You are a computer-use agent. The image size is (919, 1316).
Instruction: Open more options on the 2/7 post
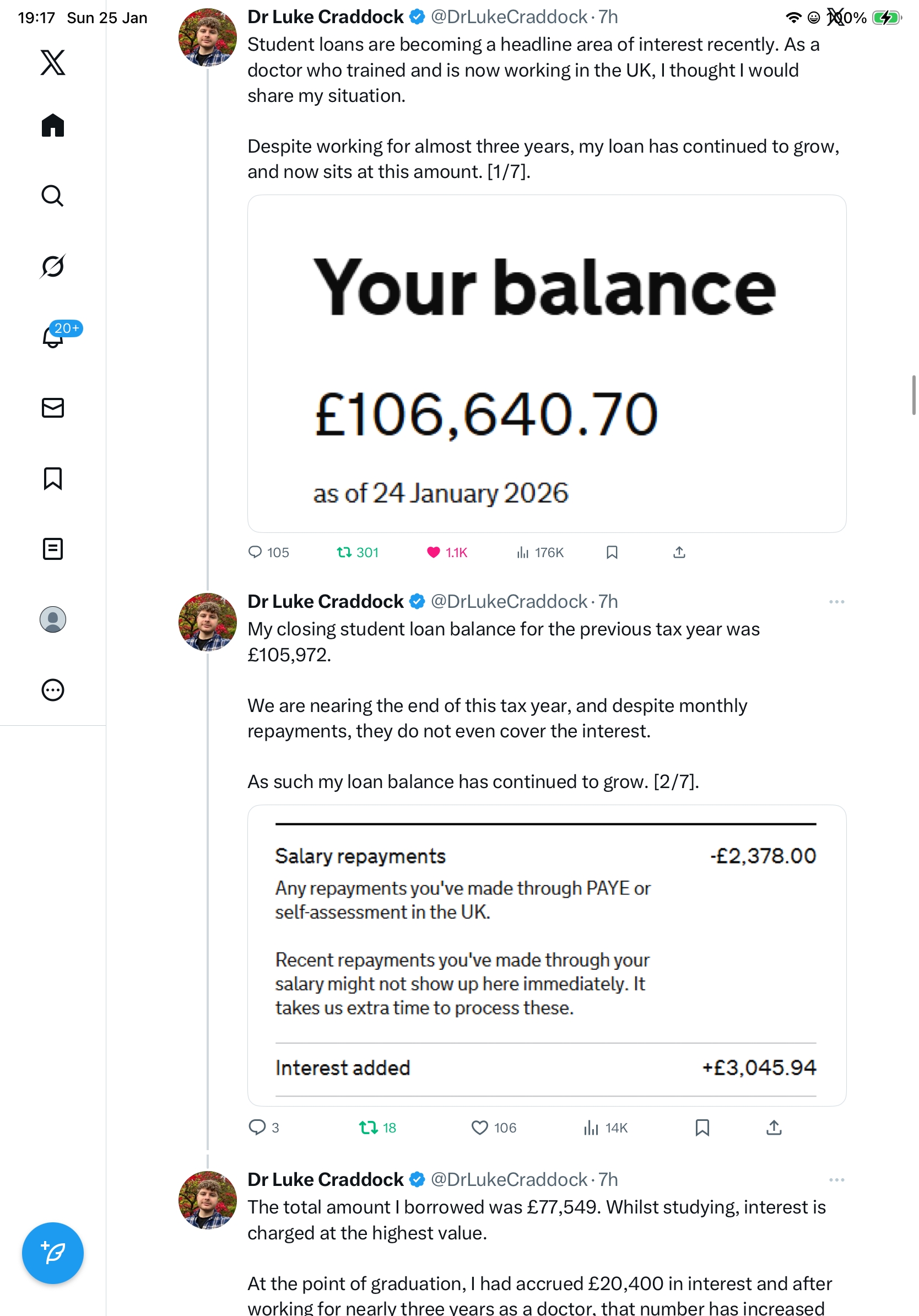pos(836,601)
